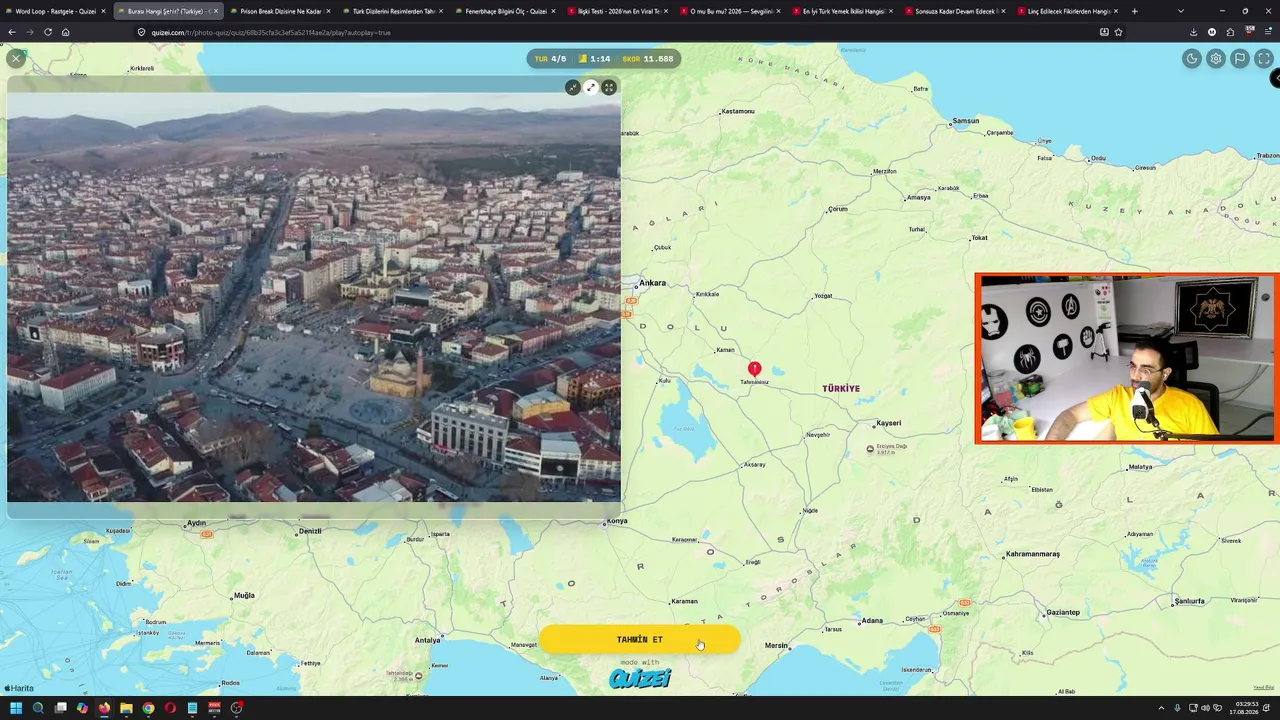This screenshot has width=1280, height=720.
Task: Open the aerial city photo
Action: [x=314, y=297]
